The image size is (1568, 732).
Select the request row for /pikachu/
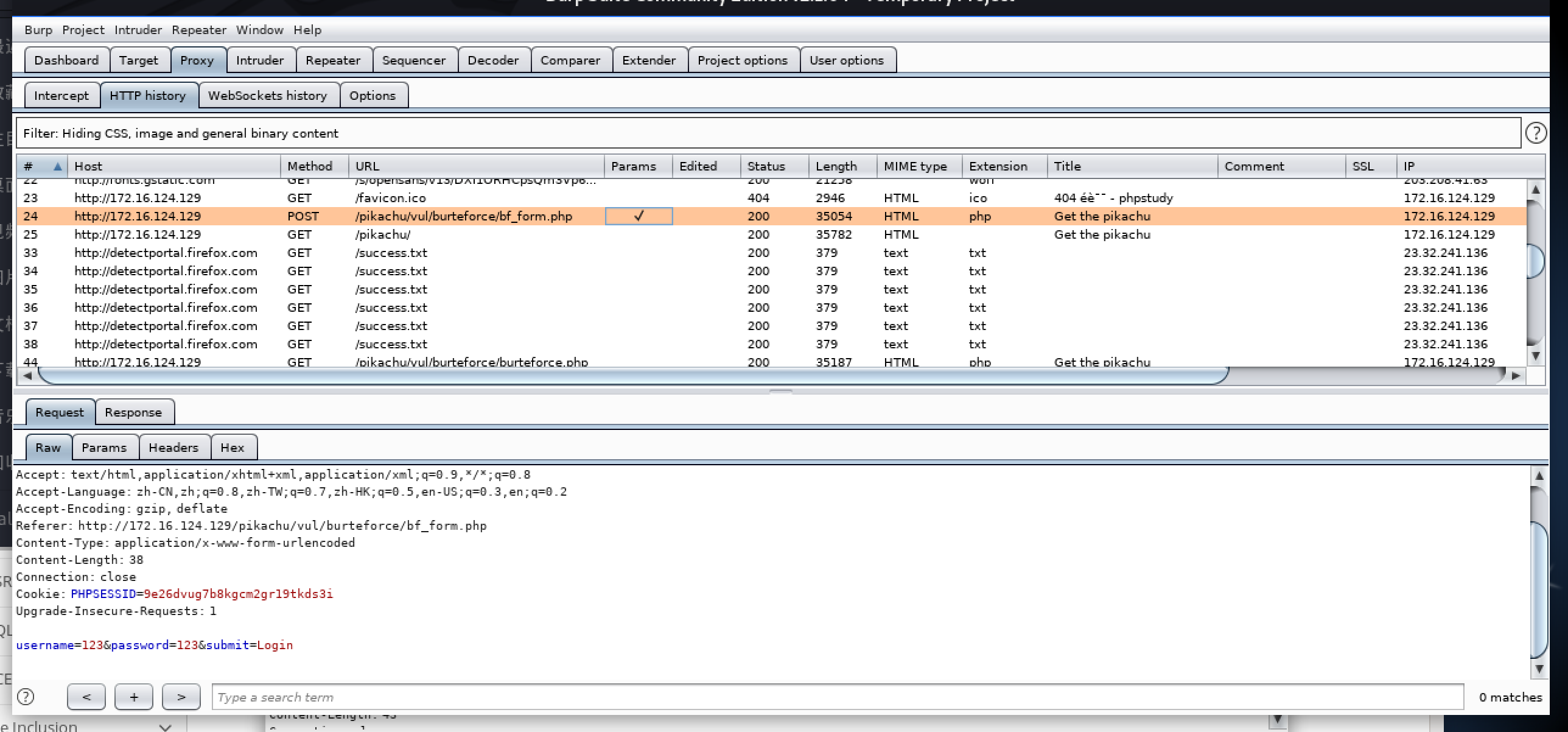pyautogui.click(x=382, y=234)
